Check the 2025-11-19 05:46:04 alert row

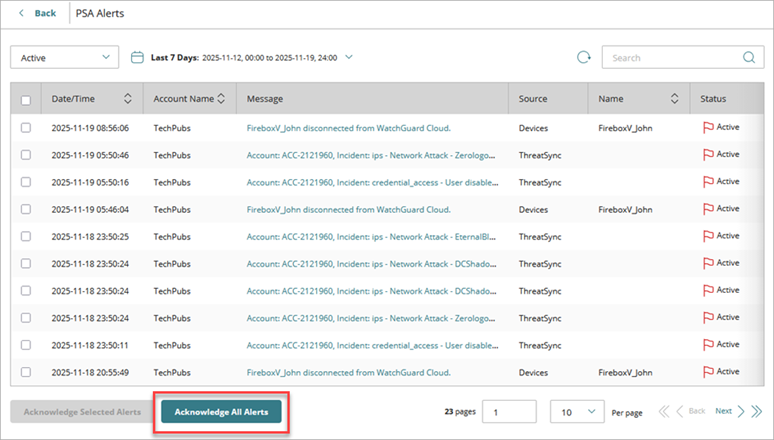coord(26,209)
